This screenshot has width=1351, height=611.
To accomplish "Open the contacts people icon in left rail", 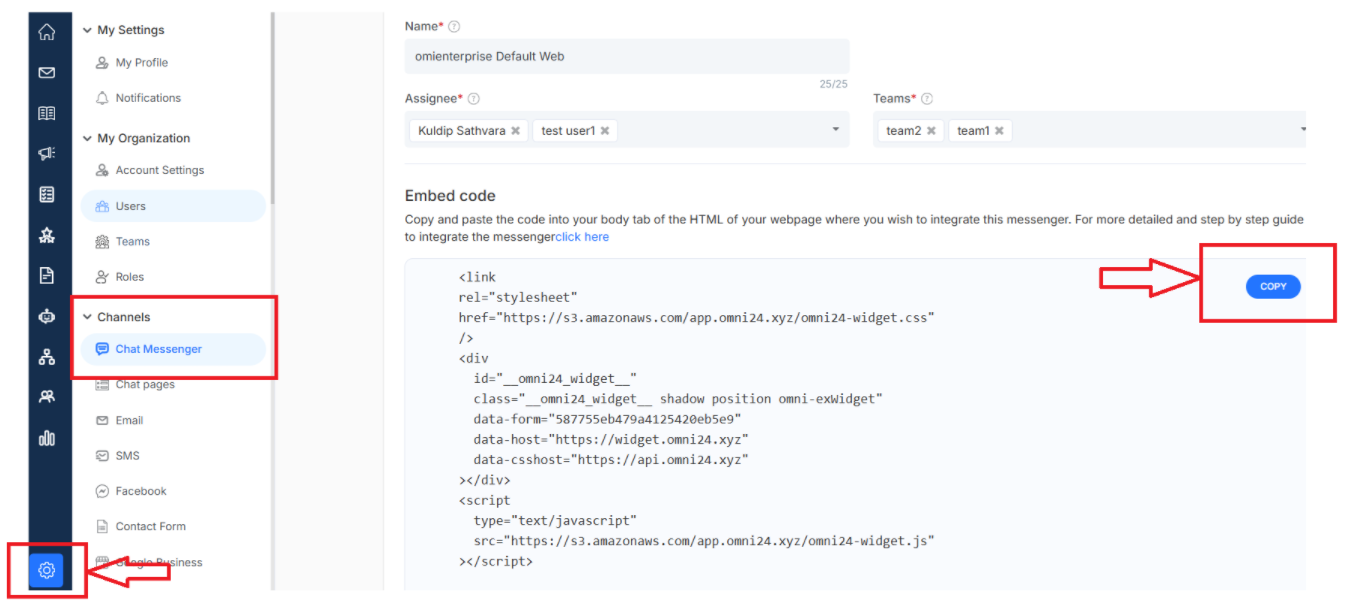I will (46, 397).
